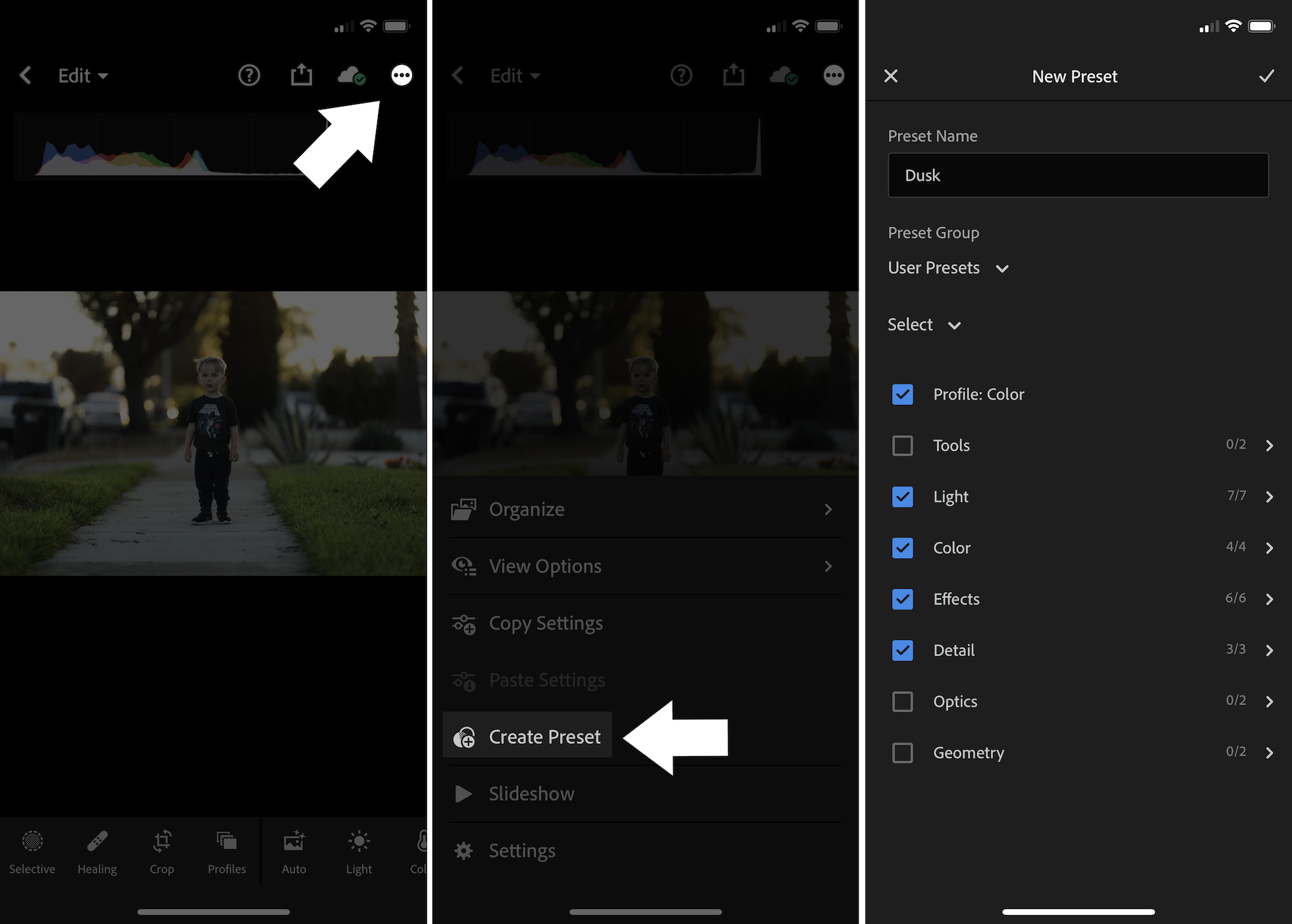Enable the Geometry checkbox
The width and height of the screenshot is (1292, 924).
coord(902,752)
